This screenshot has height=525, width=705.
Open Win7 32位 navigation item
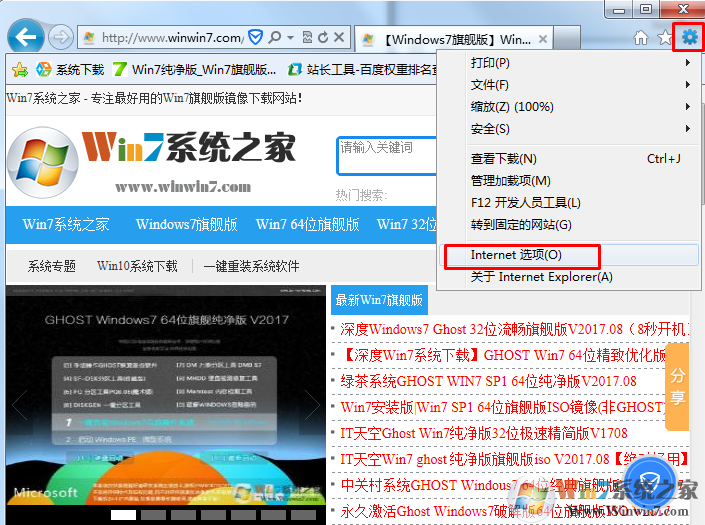[x=407, y=224]
